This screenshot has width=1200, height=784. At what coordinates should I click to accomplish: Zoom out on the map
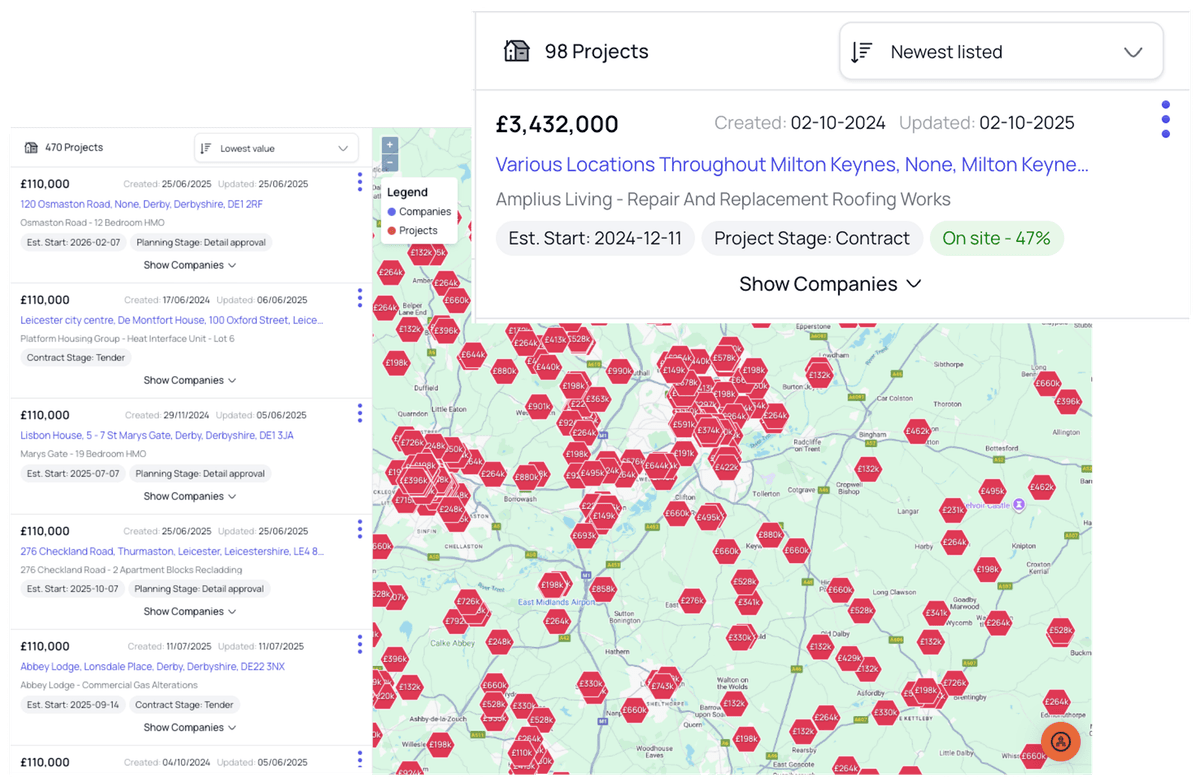tap(390, 162)
